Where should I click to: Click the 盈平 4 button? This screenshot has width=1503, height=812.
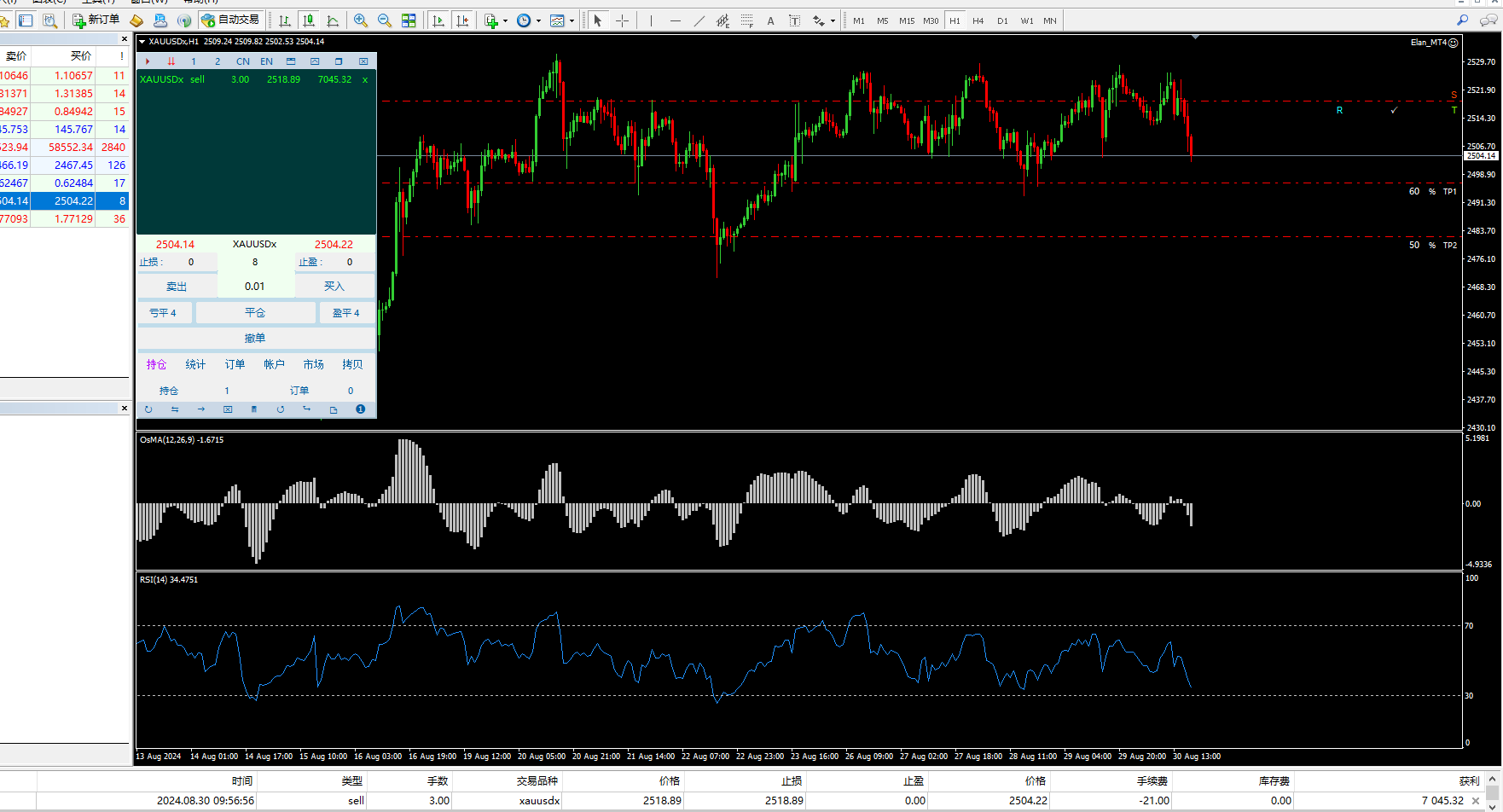pos(346,312)
